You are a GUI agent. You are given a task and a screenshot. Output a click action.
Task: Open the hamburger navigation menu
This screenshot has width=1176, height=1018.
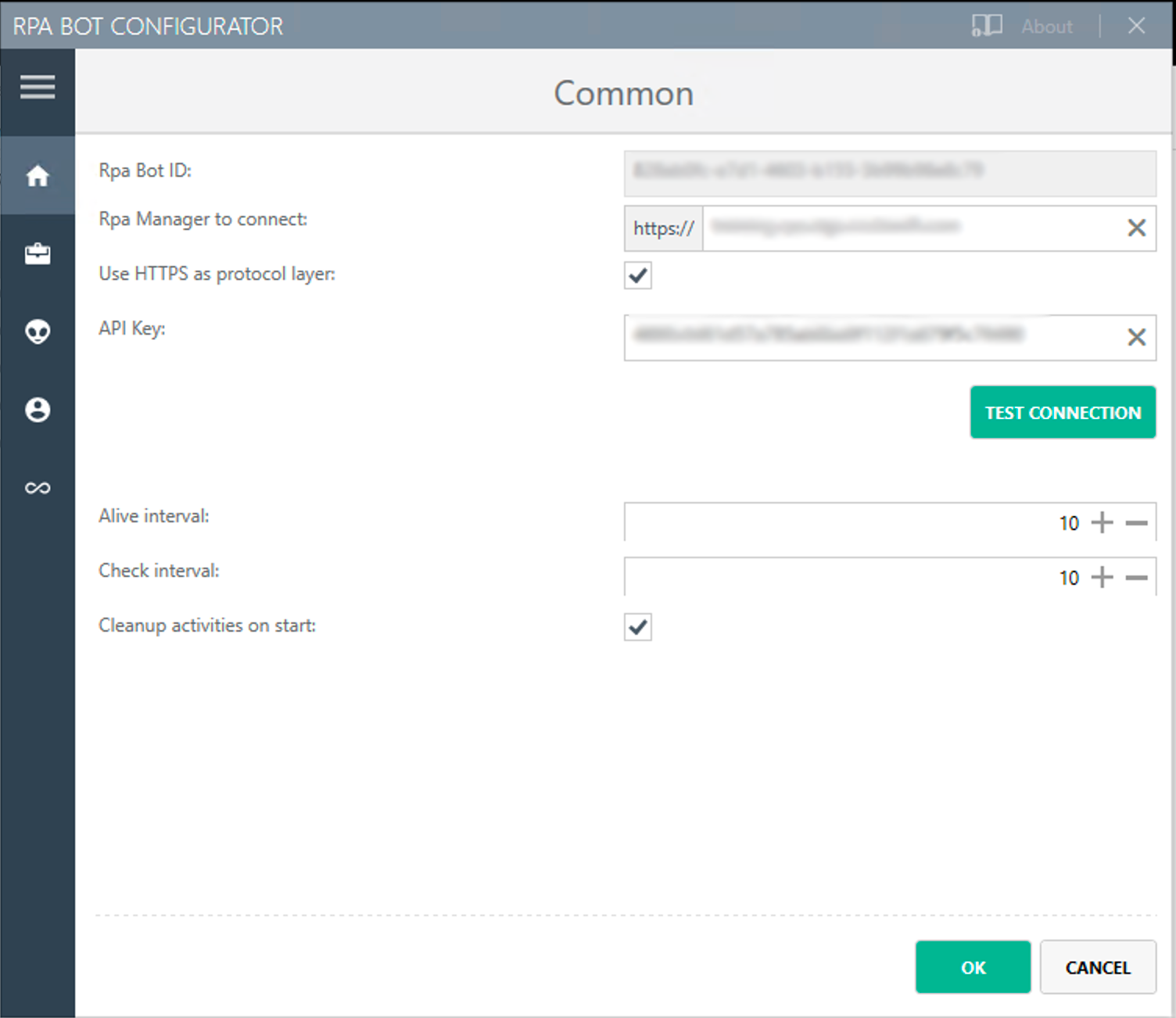[37, 87]
